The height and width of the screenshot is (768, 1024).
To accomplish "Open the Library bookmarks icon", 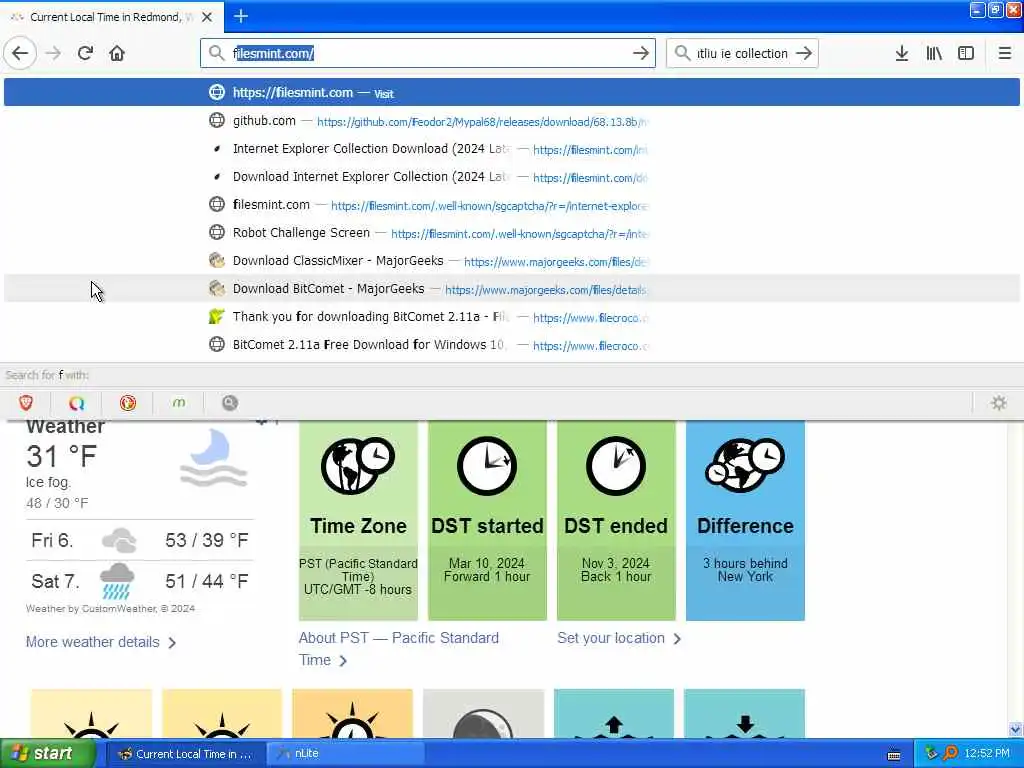I will (934, 53).
